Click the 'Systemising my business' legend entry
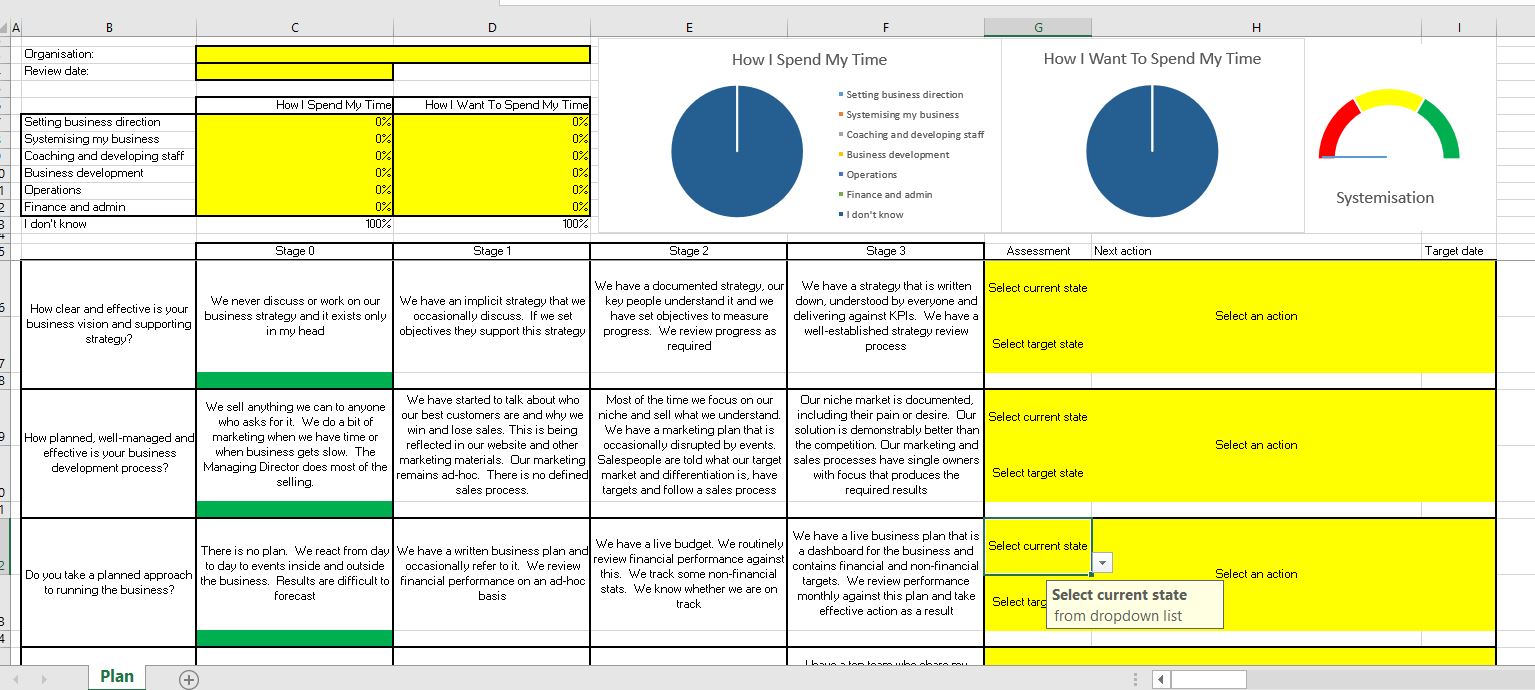This screenshot has height=690, width=1535. (899, 115)
